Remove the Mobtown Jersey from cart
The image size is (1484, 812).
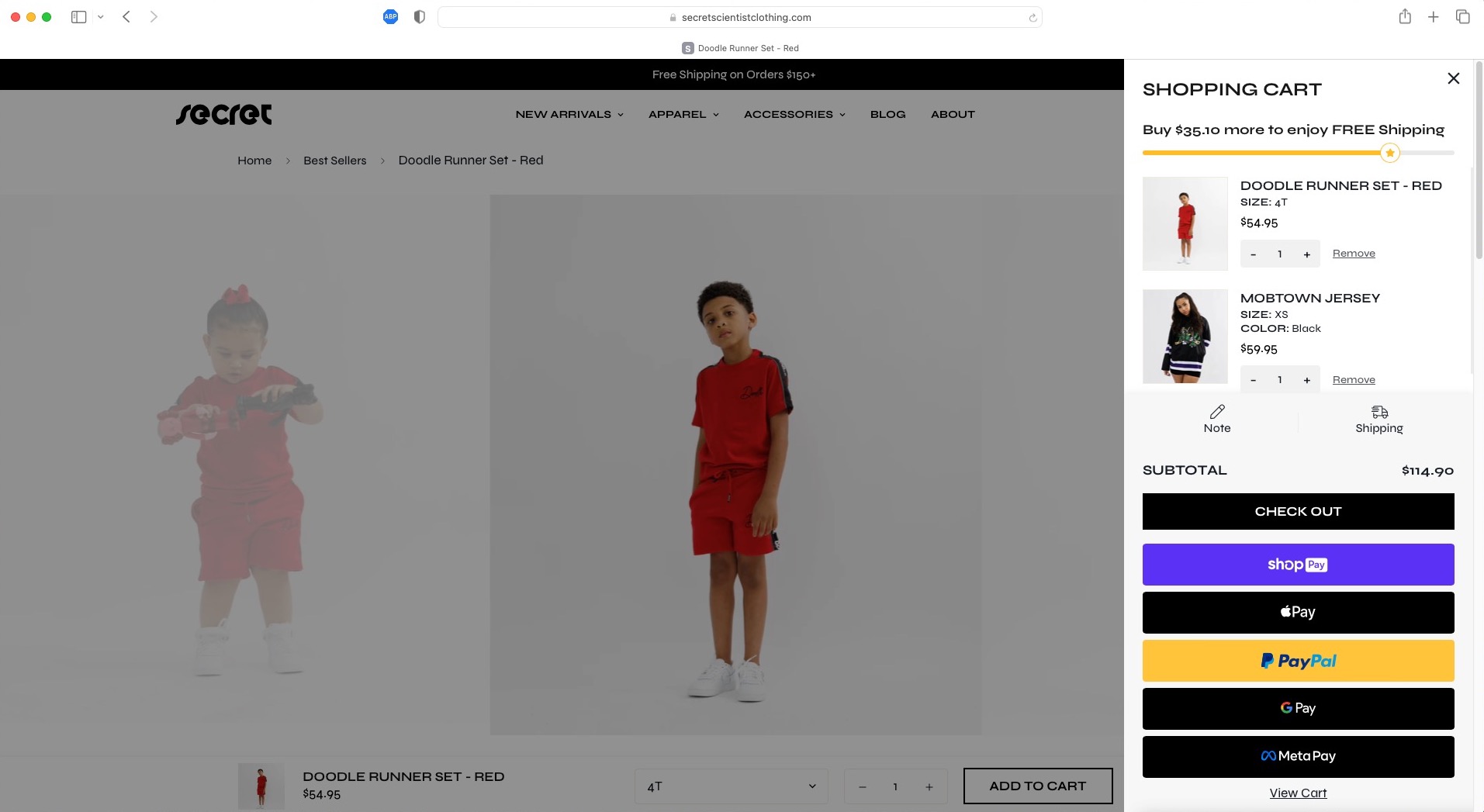[1353, 380]
